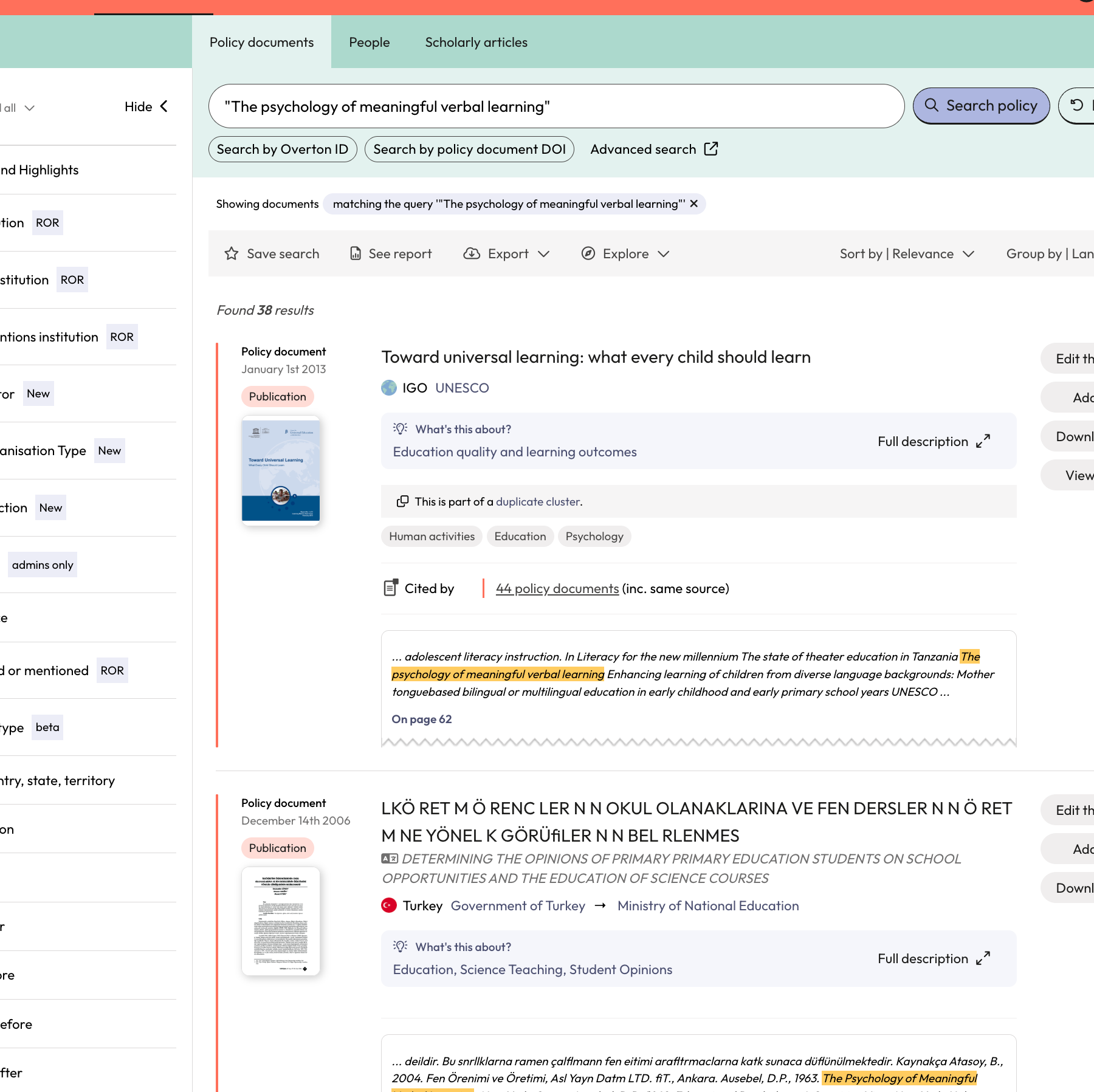Hide the filter sidebar
1094x1092 pixels.
(x=146, y=107)
